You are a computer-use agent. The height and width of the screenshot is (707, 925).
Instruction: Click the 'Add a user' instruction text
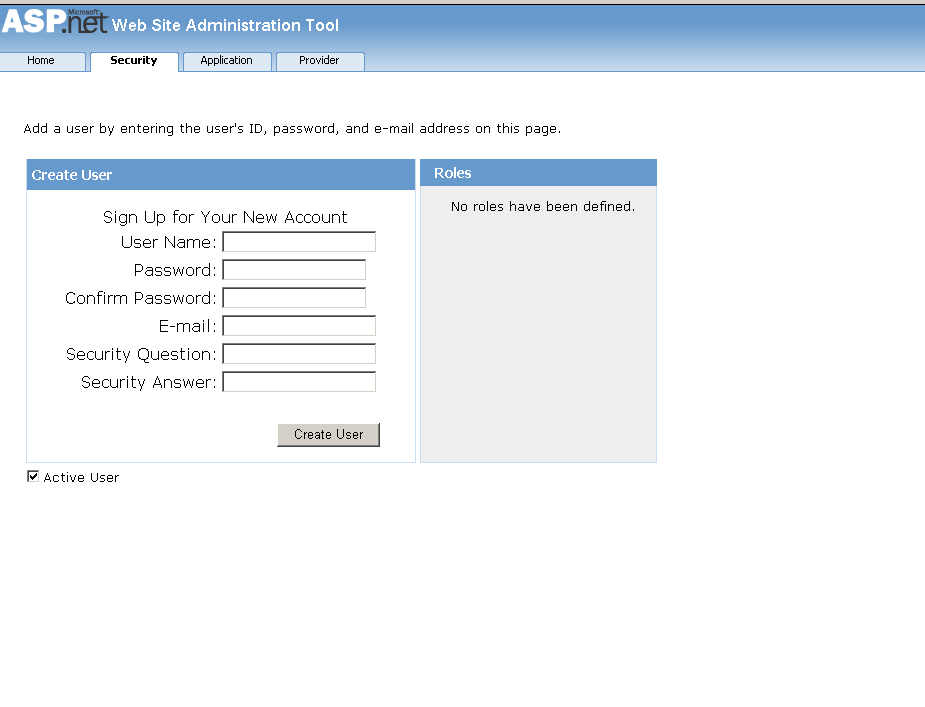click(x=292, y=129)
